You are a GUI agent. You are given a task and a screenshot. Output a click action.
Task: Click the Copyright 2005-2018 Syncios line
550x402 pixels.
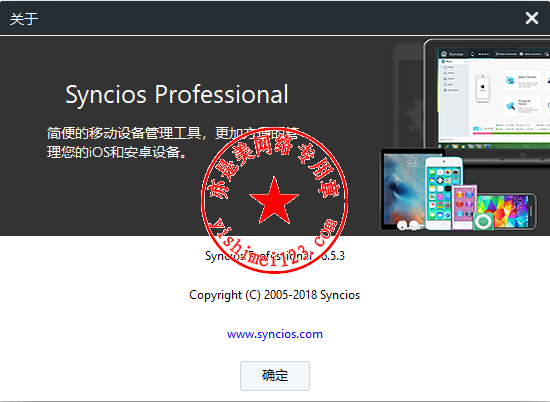pyautogui.click(x=275, y=295)
